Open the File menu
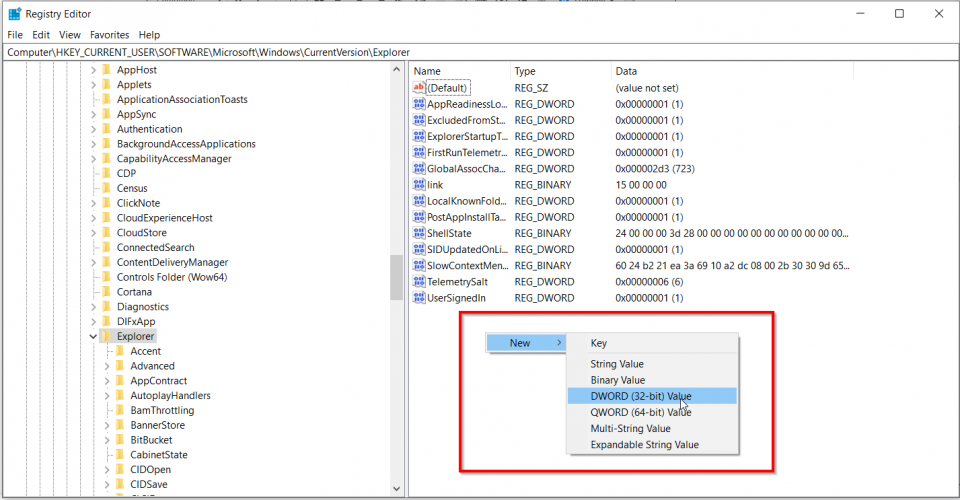The image size is (960, 500). (15, 35)
